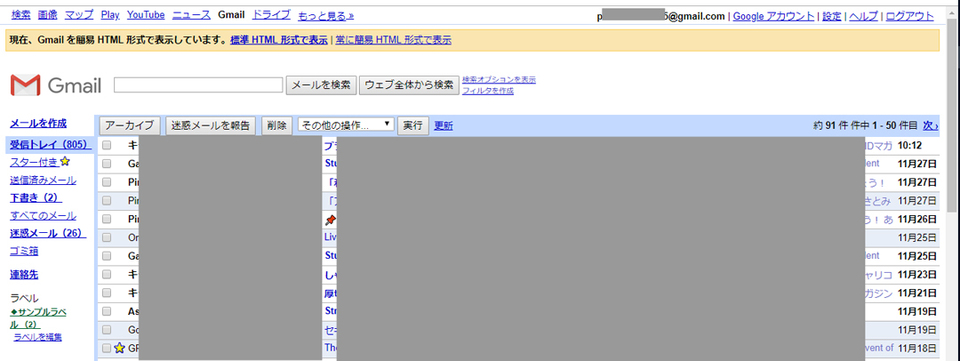Open the その他の操作 dropdown
This screenshot has width=960, height=361.
pyautogui.click(x=346, y=125)
